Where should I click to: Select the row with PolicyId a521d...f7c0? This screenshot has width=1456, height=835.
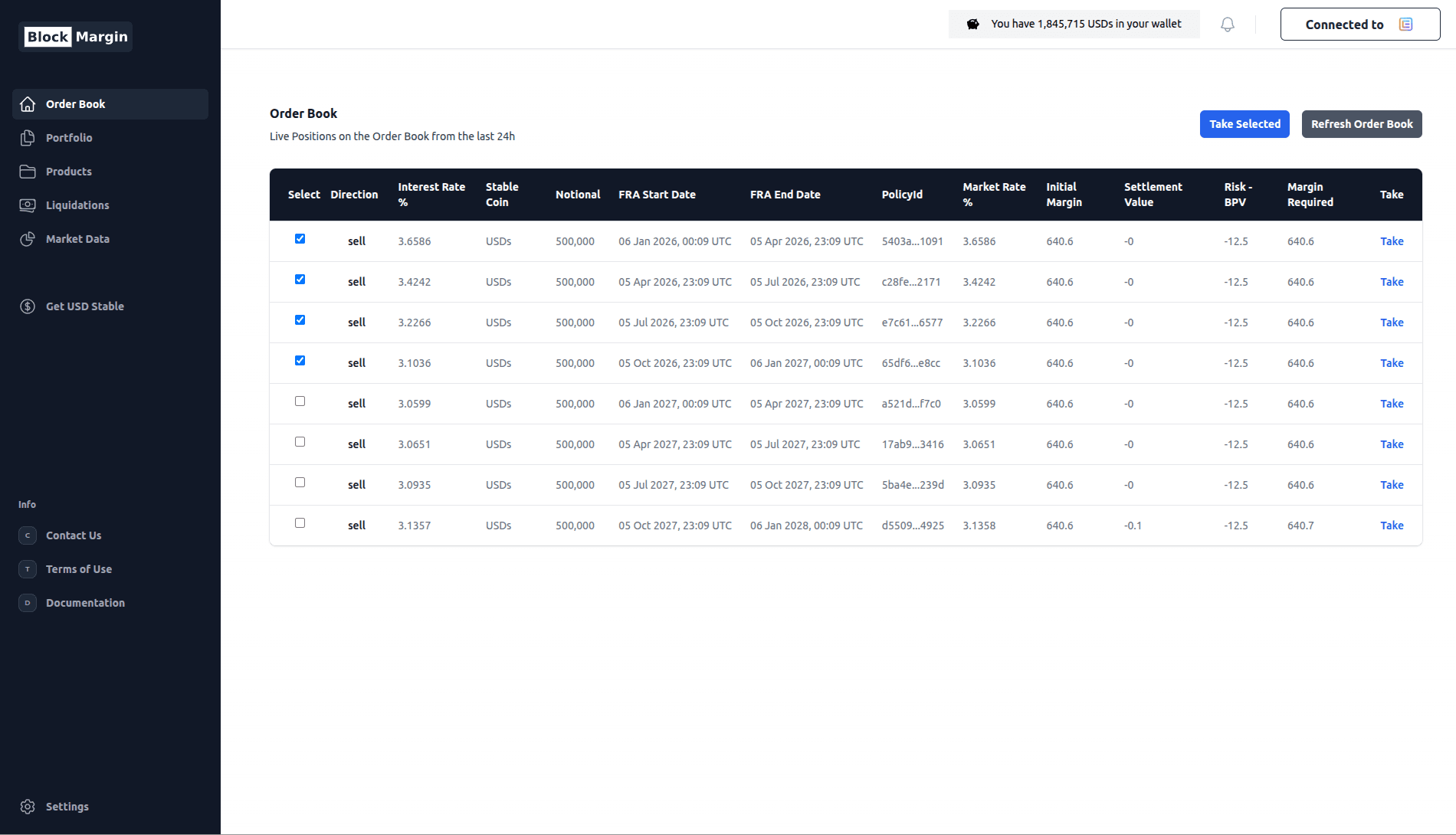(x=300, y=401)
